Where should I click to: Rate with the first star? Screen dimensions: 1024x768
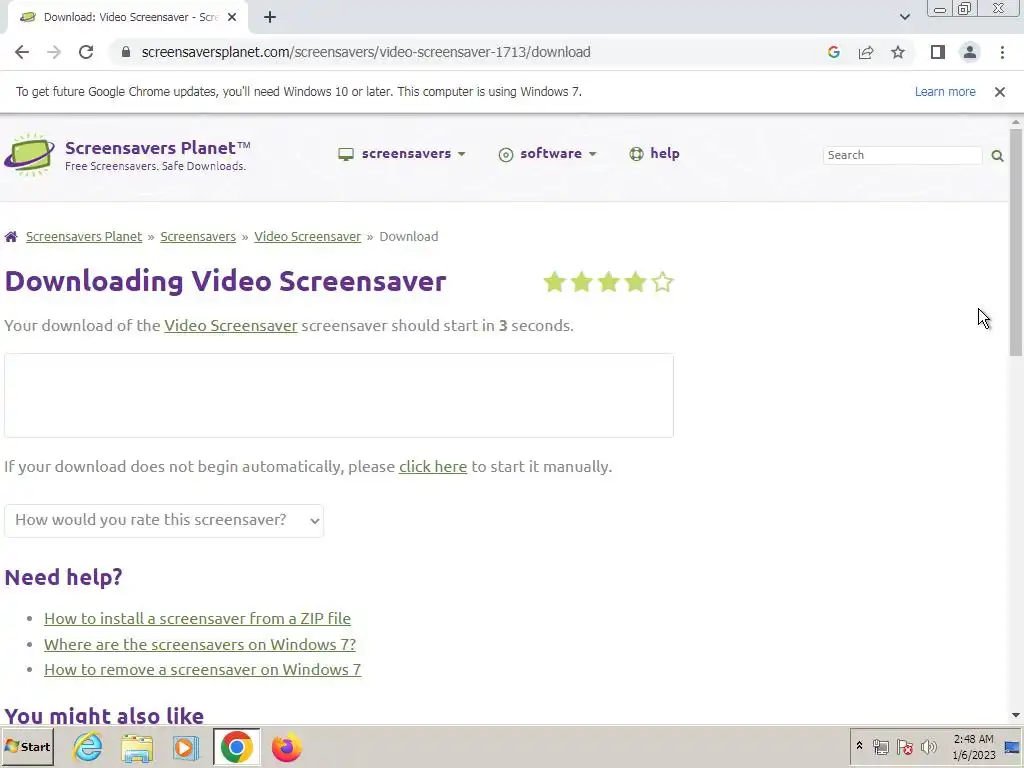pyautogui.click(x=554, y=282)
